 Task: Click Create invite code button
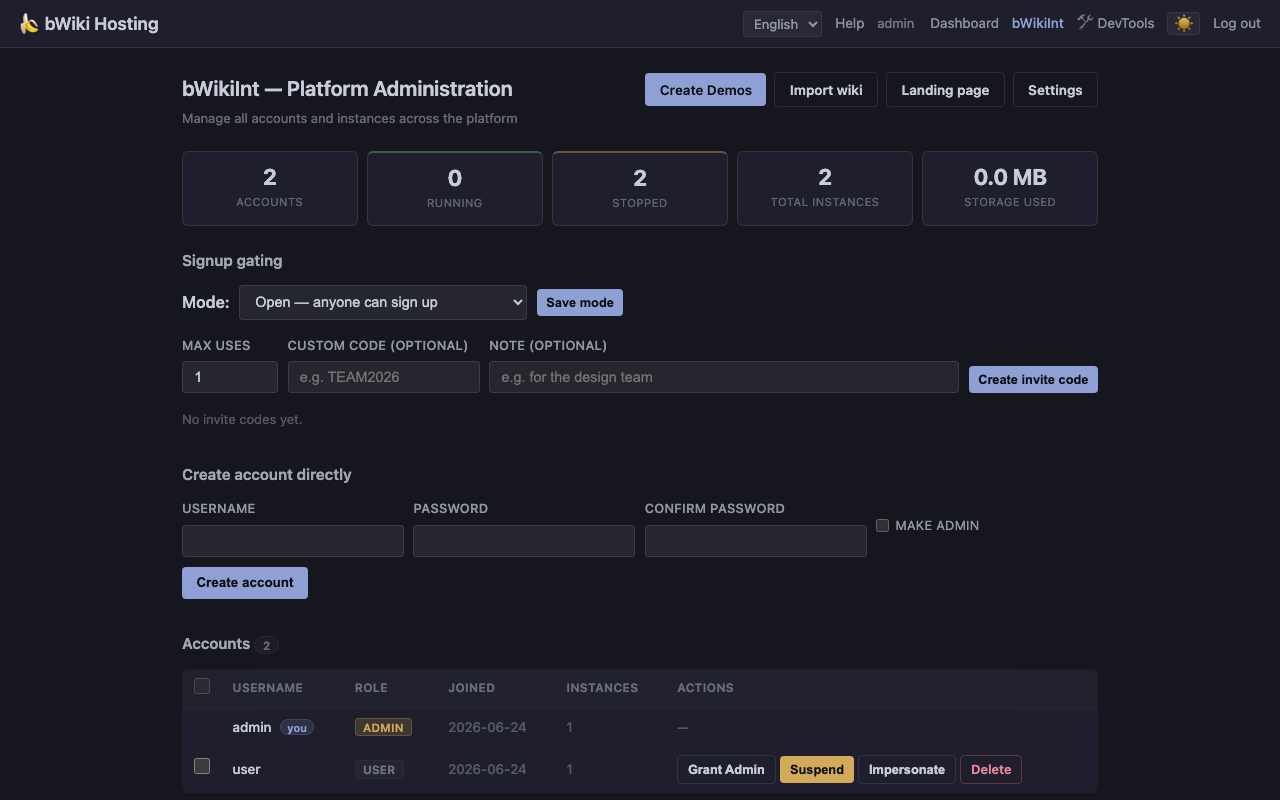1033,379
